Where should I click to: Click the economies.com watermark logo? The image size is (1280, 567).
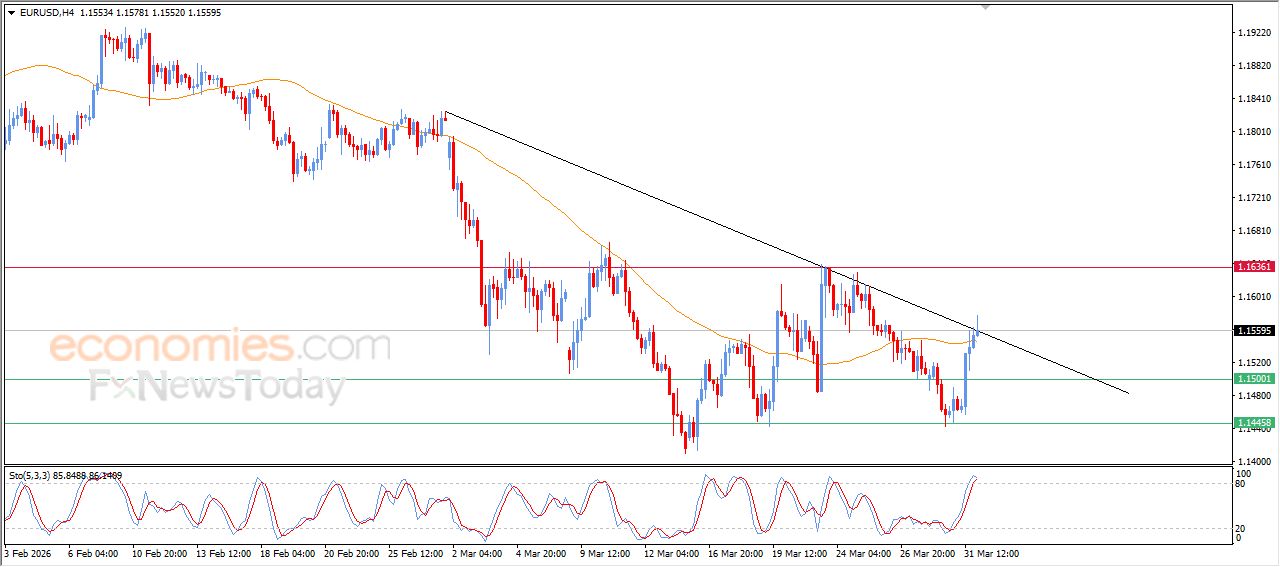point(220,347)
